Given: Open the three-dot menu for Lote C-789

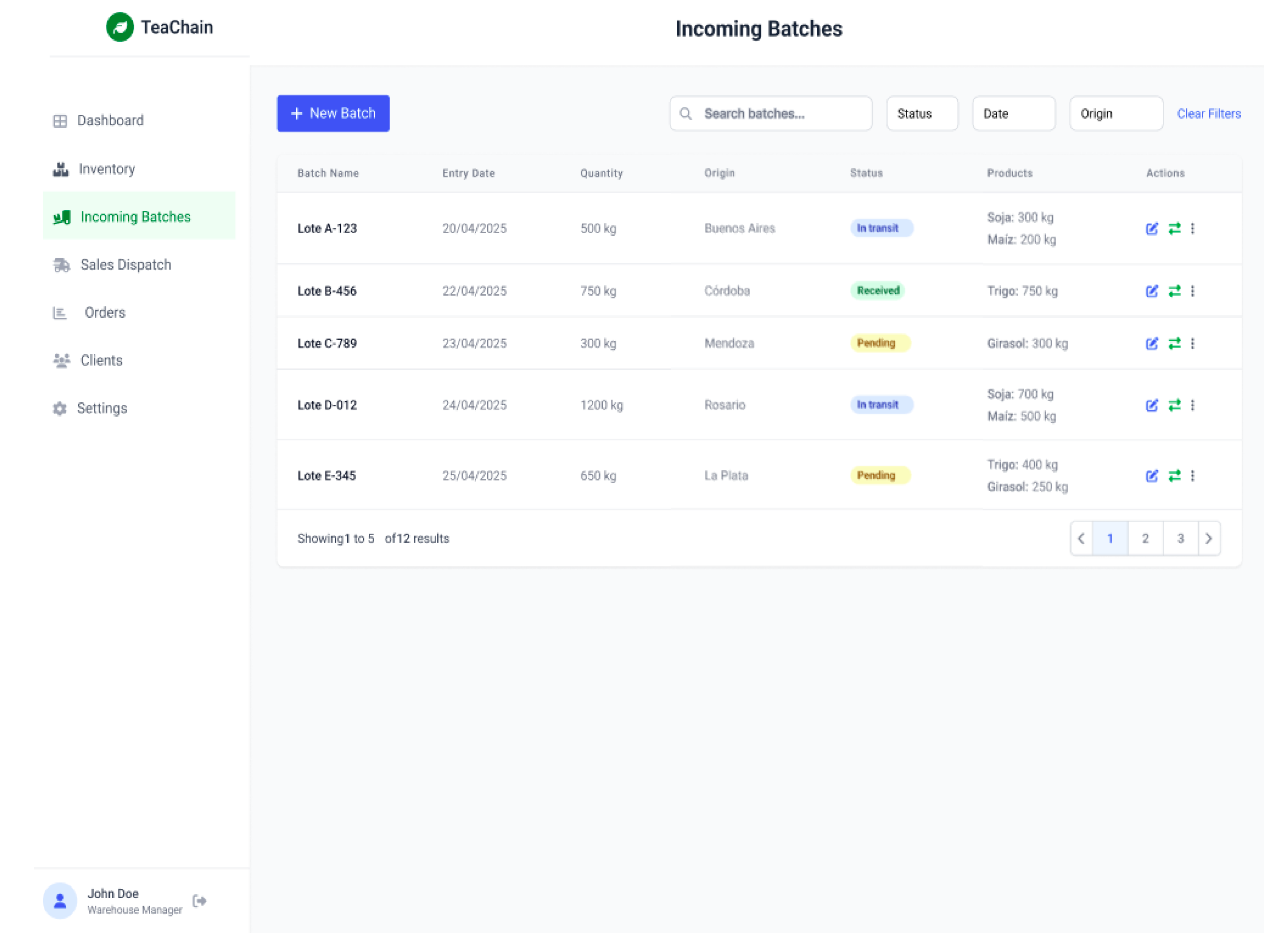Looking at the screenshot, I should [x=1192, y=343].
